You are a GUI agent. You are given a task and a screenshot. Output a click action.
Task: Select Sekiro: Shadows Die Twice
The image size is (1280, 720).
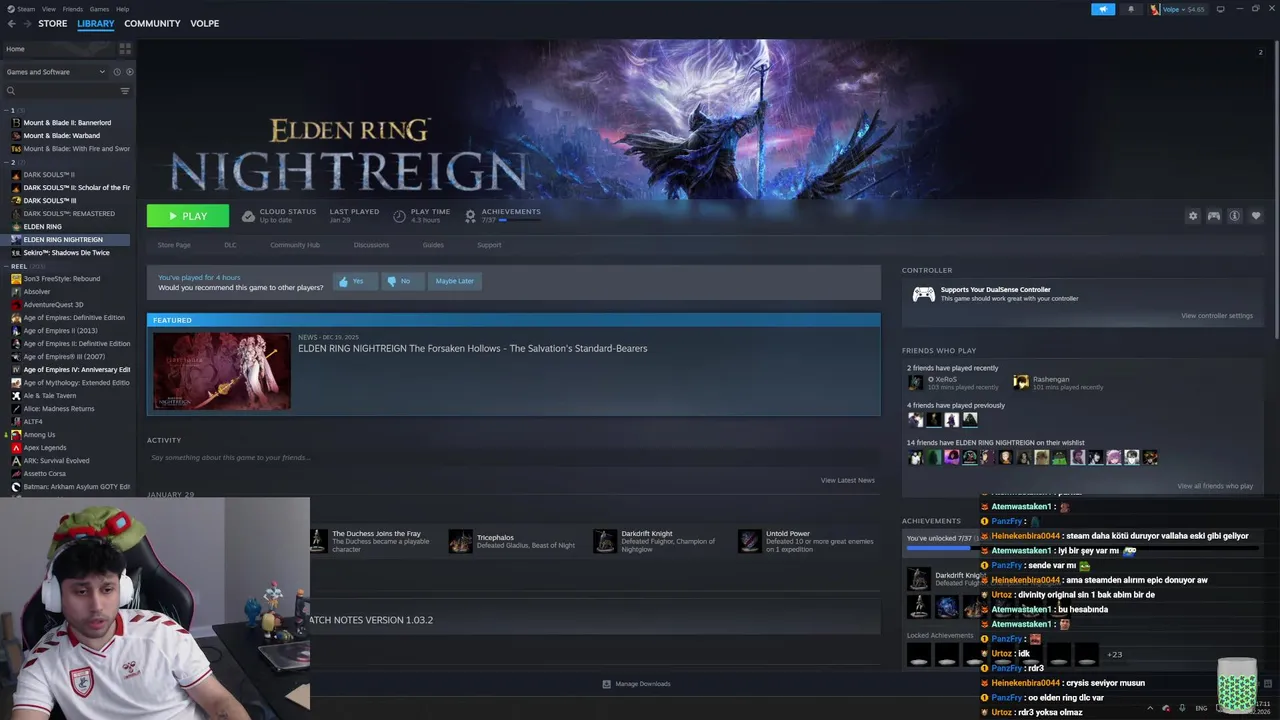coord(66,253)
